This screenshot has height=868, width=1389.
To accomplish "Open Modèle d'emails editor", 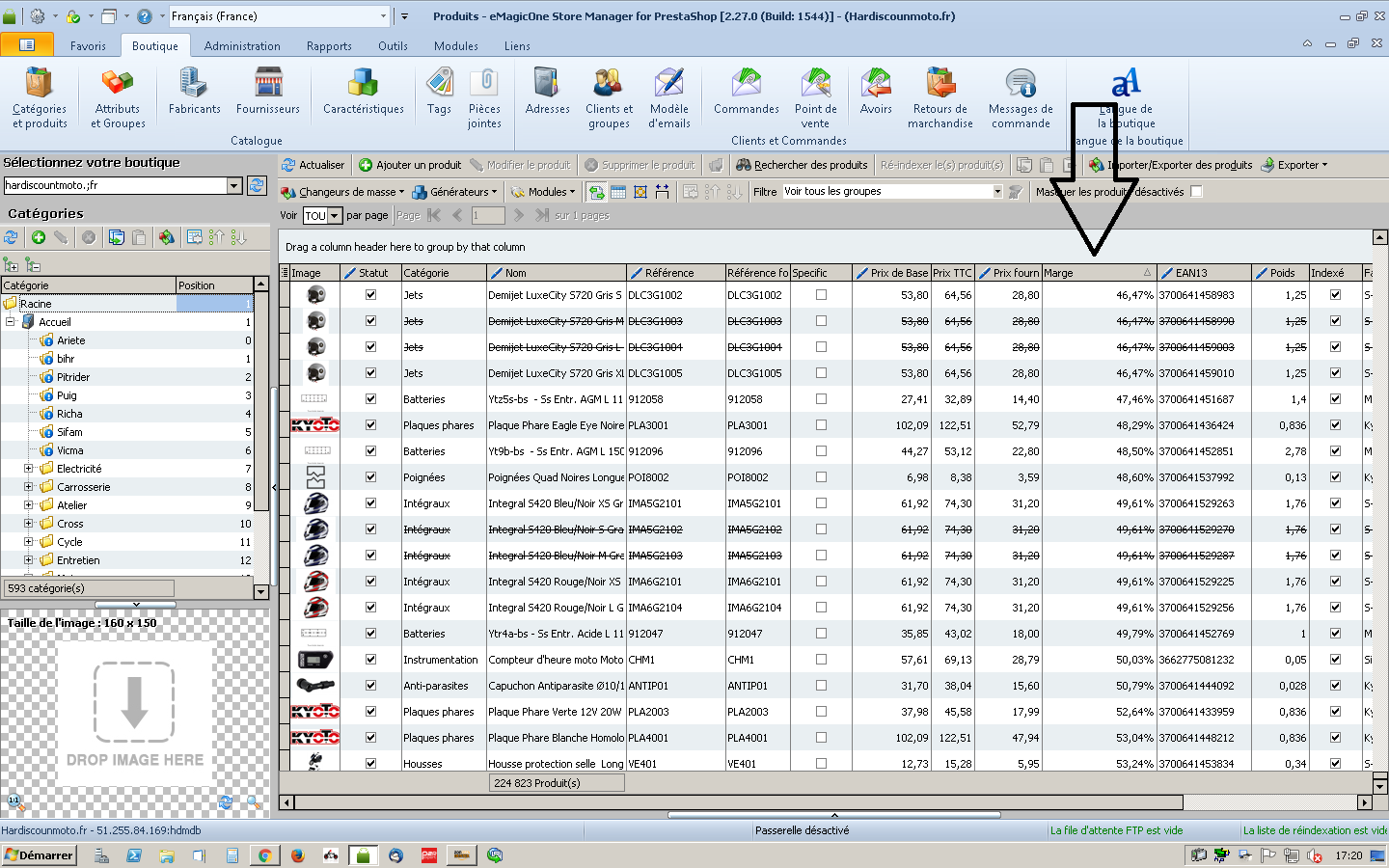I will click(x=669, y=98).
